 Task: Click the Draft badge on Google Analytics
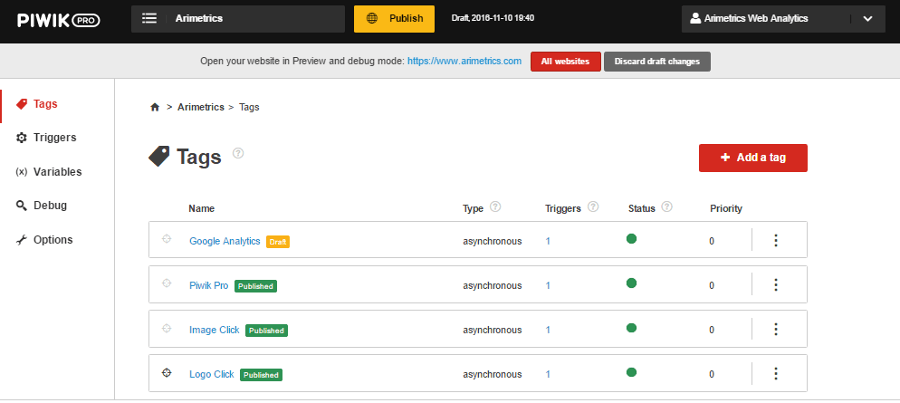click(x=278, y=242)
